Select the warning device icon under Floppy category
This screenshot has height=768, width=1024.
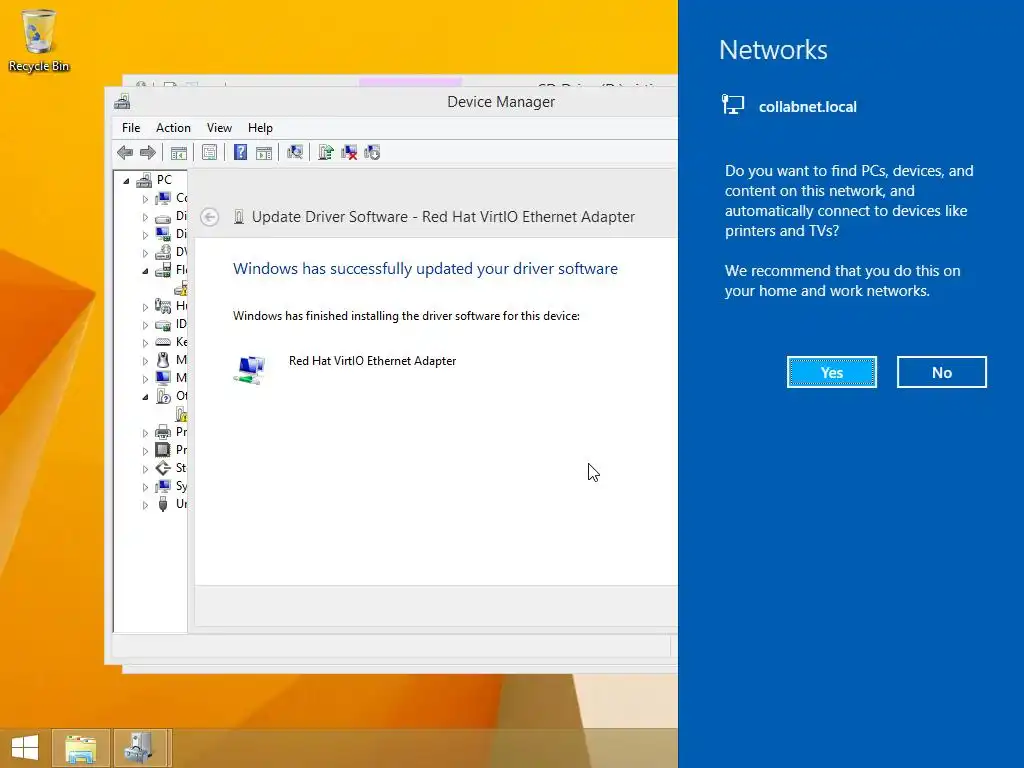point(181,288)
